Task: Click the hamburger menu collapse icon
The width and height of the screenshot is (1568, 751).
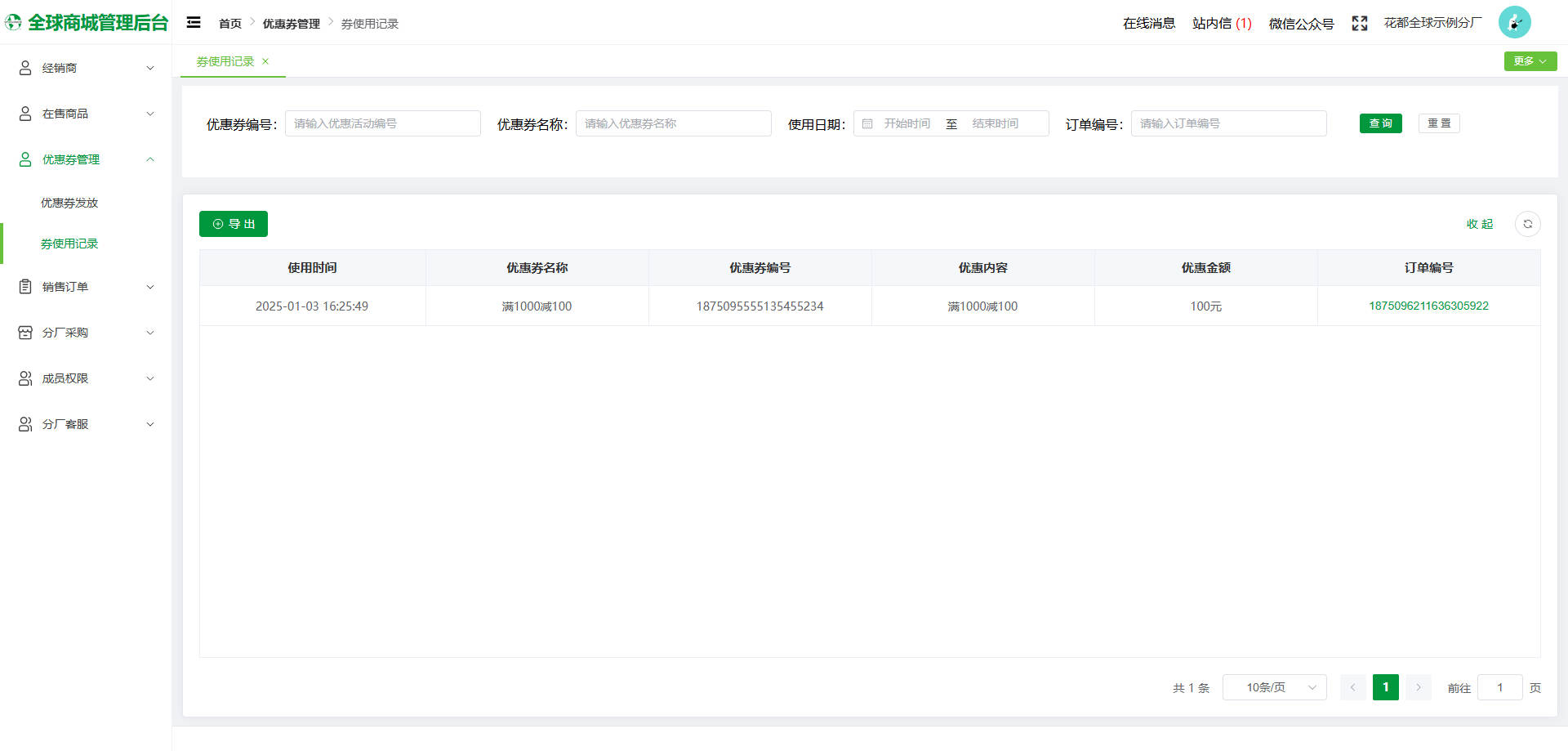Action: click(x=194, y=23)
